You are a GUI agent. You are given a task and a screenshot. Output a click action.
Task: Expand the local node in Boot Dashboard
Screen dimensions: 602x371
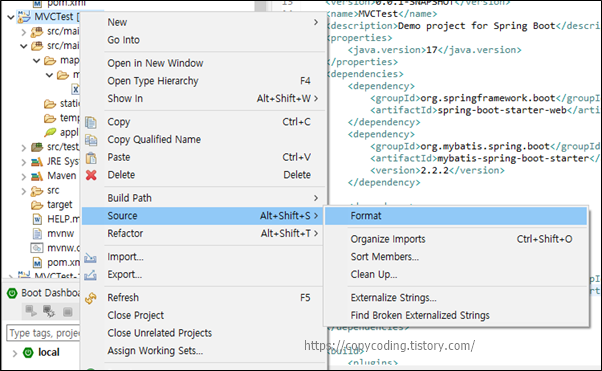tap(15, 353)
